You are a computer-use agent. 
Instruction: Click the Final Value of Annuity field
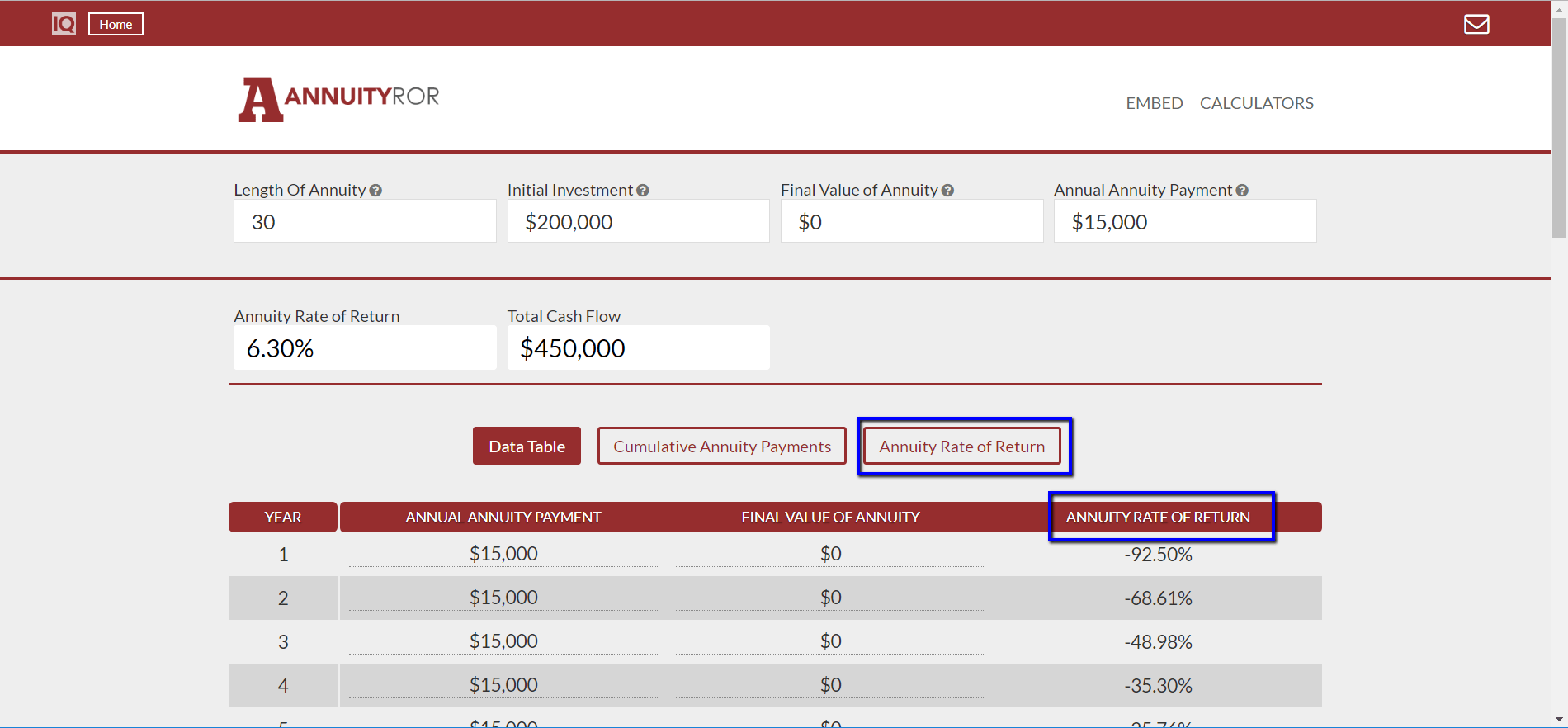[912, 221]
